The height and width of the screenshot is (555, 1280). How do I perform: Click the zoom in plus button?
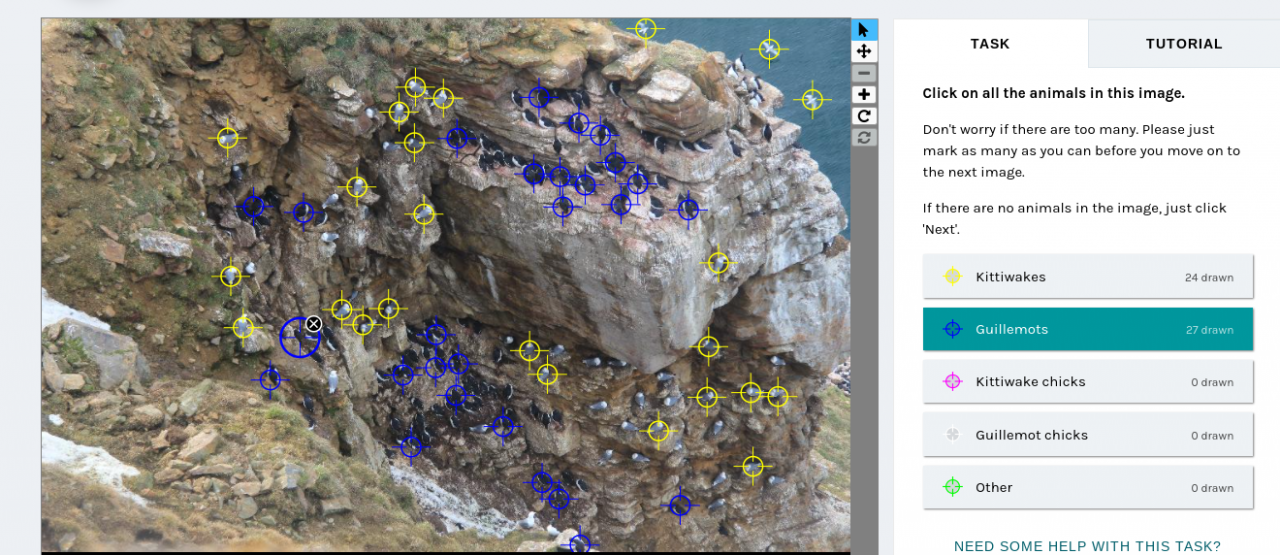(x=864, y=94)
